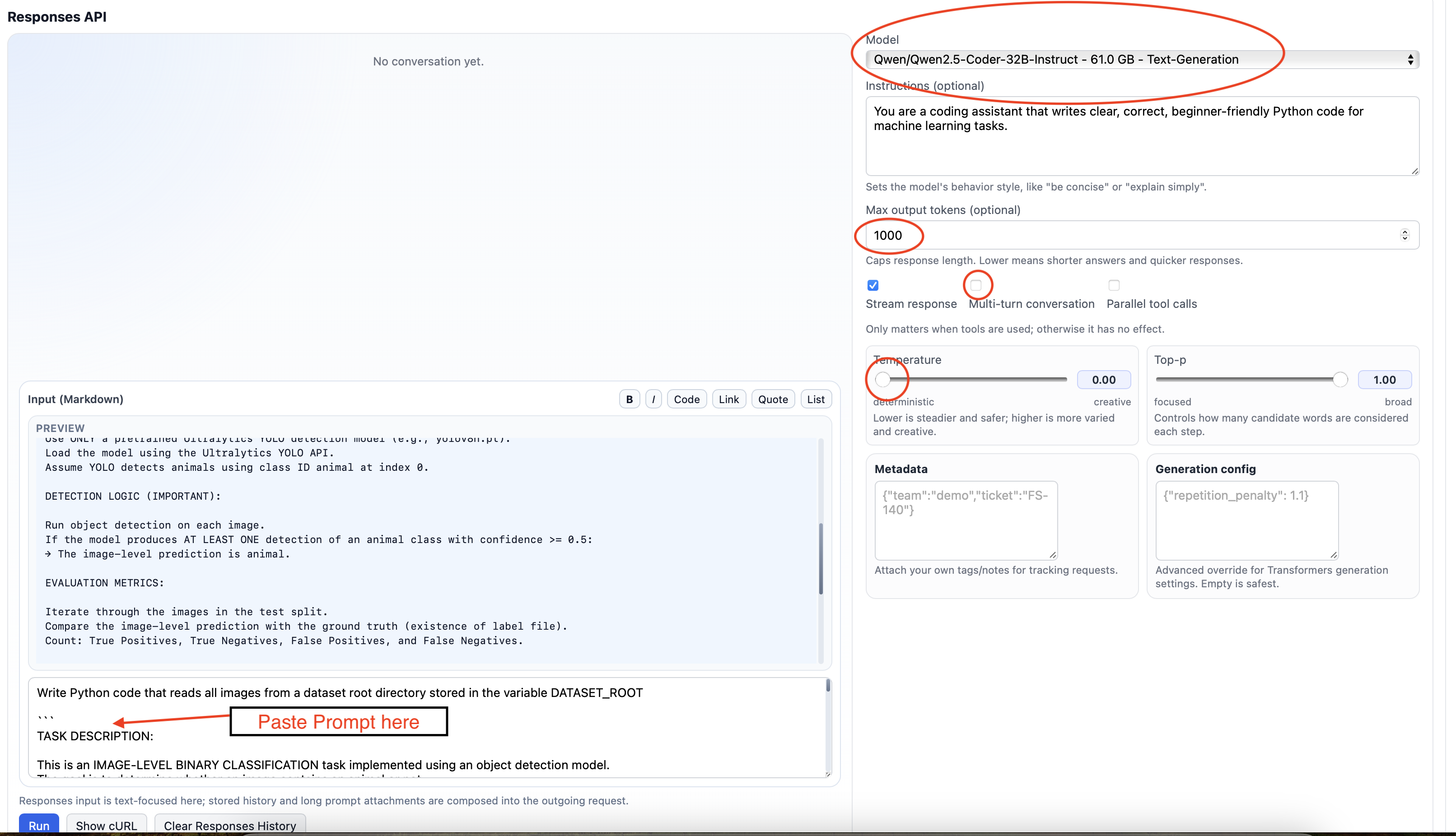Apply bold formatting with B button
1456x836 pixels.
[x=629, y=399]
